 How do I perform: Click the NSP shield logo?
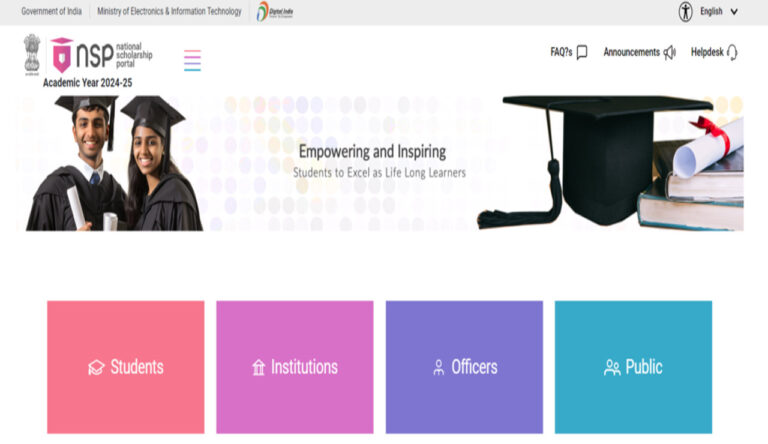[62, 55]
